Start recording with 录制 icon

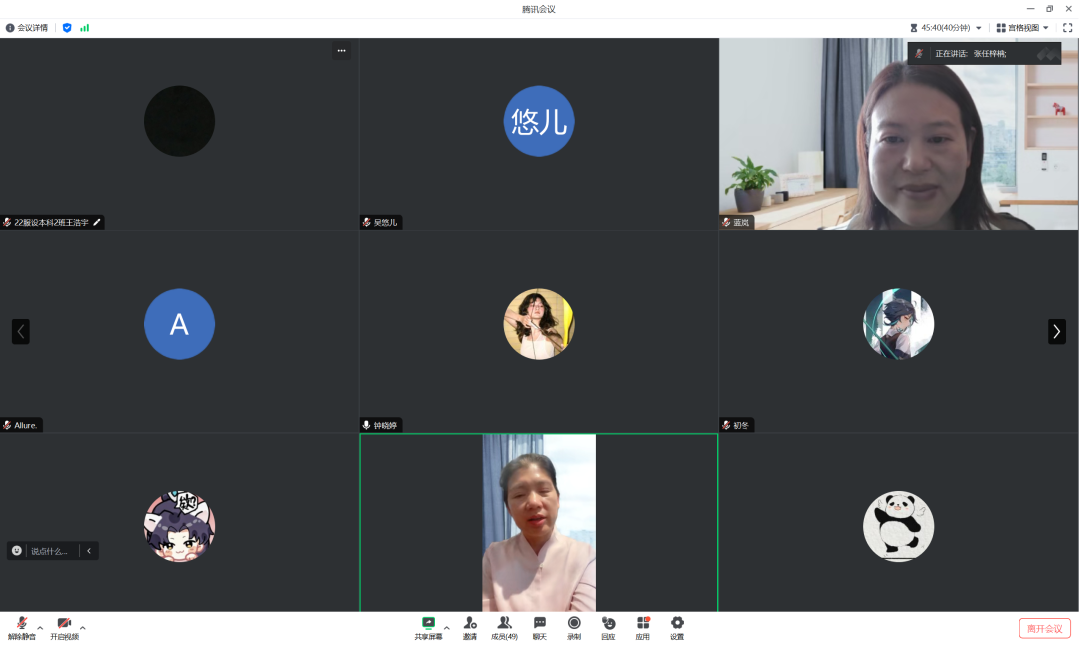(x=574, y=627)
